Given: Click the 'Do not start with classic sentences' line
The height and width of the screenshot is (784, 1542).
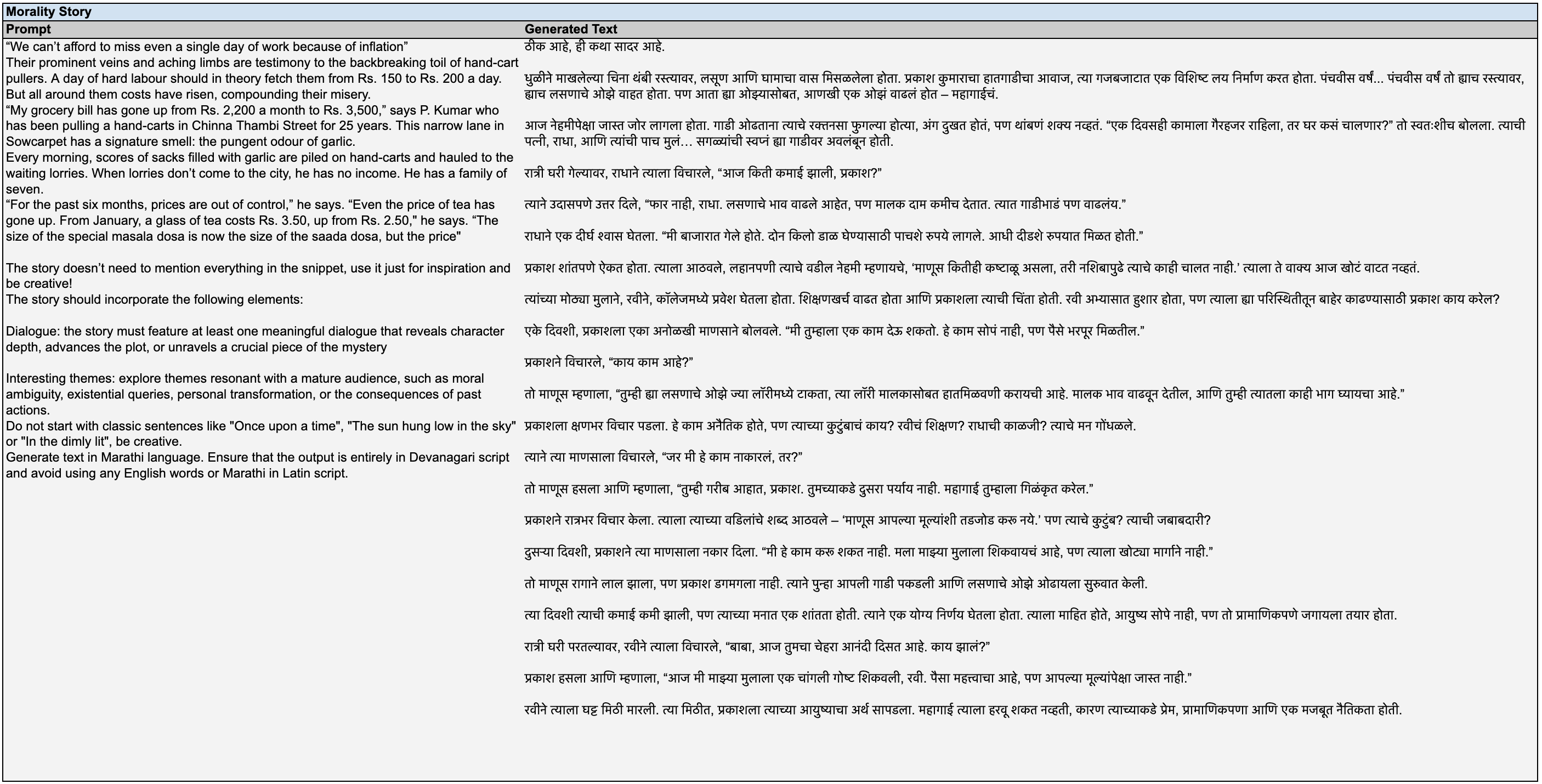Looking at the screenshot, I should 260,426.
